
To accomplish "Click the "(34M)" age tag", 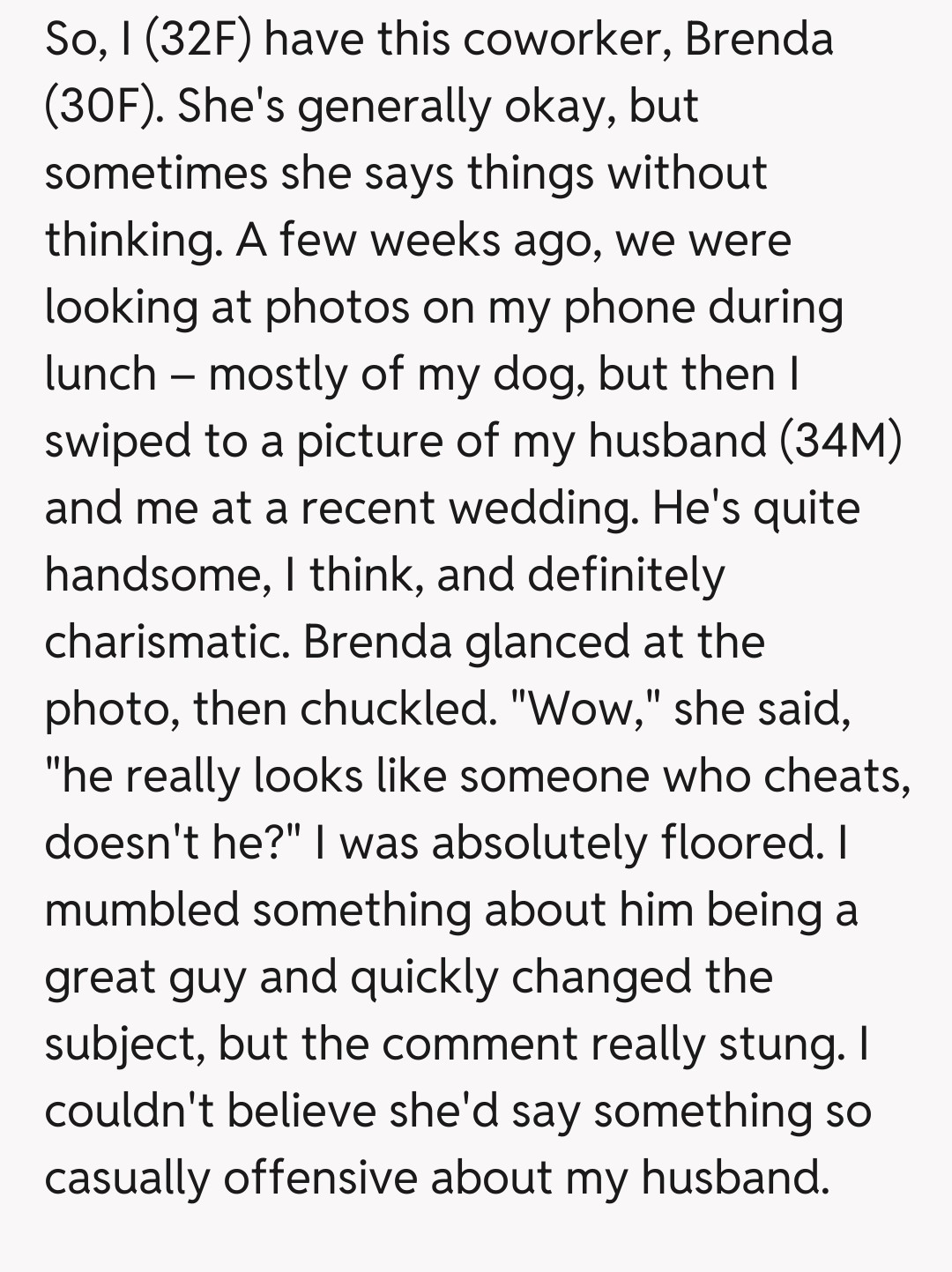I will (841, 441).
